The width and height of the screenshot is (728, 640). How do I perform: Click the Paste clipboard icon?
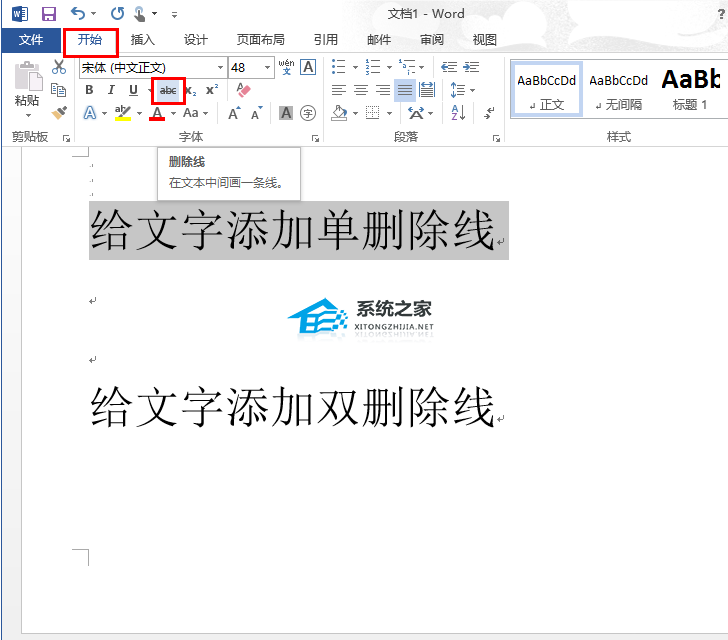[28, 77]
